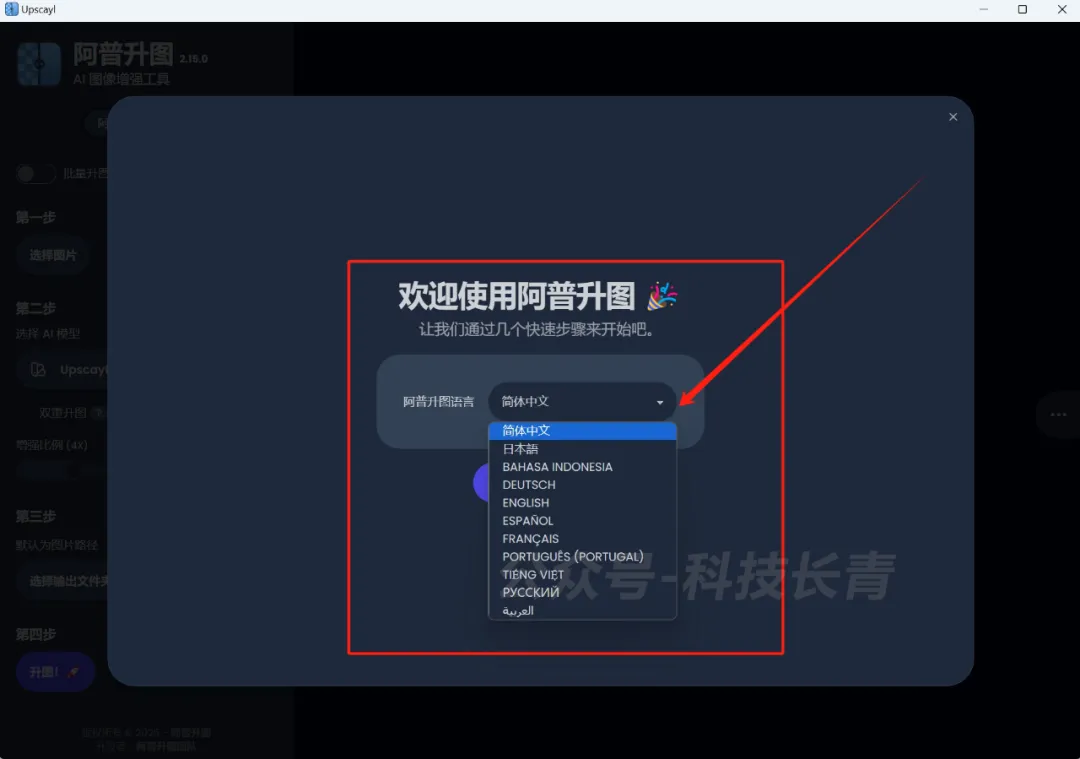The image size is (1080, 759).
Task: Click the Upscayl logo in the sidebar
Action: [x=39, y=64]
